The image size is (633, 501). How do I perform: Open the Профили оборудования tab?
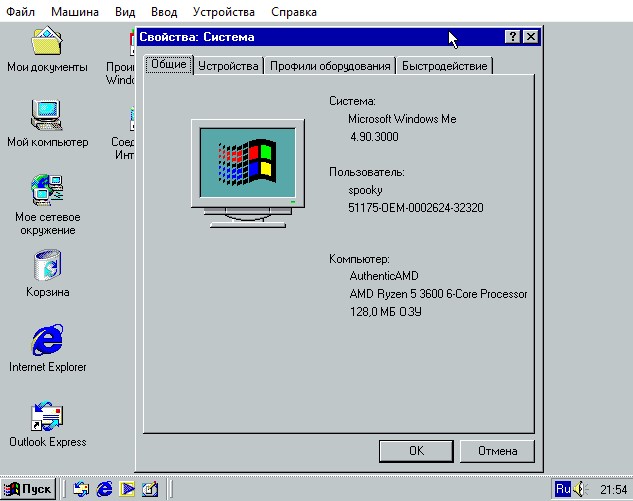(330, 66)
